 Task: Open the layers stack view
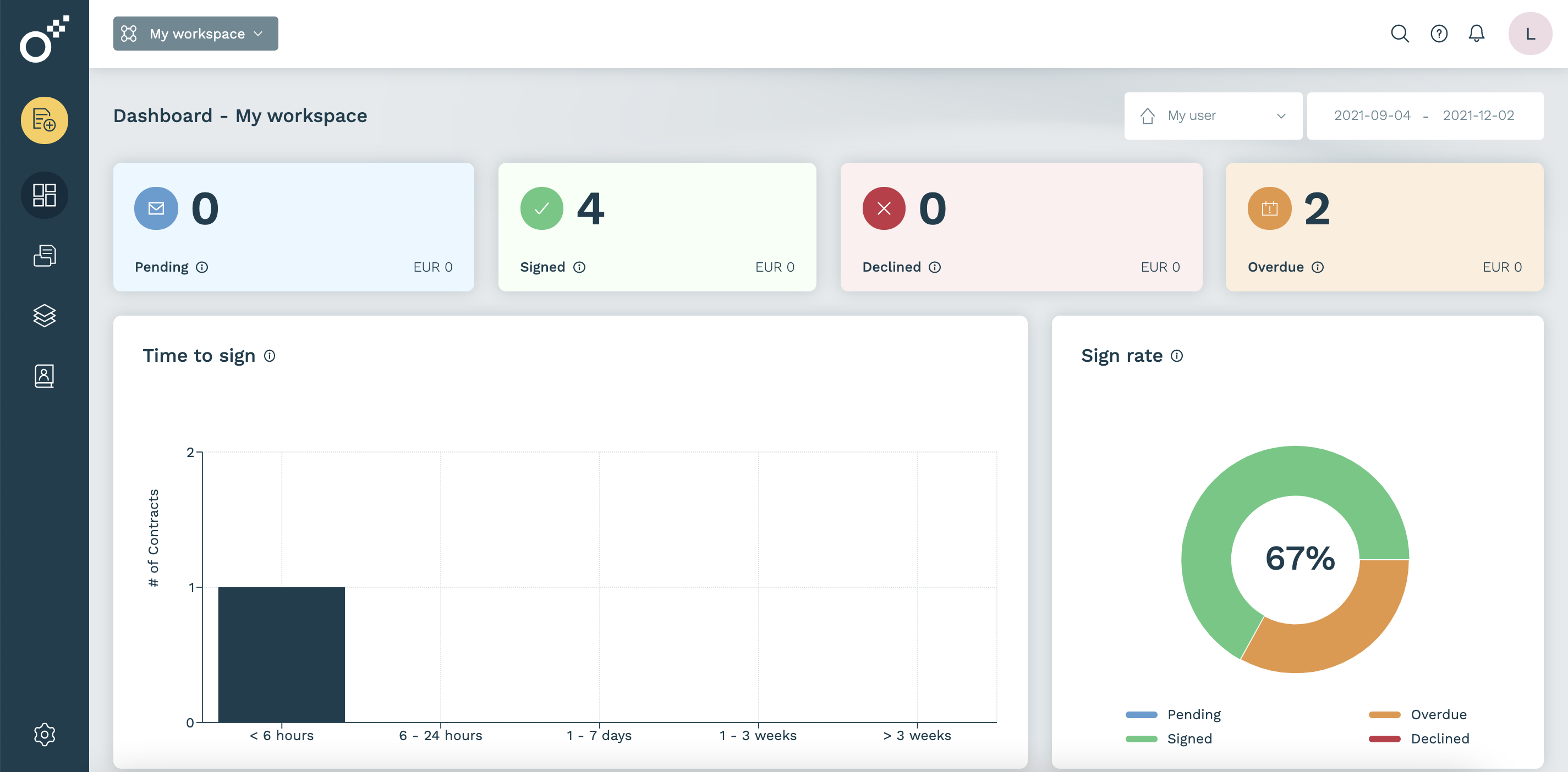tap(45, 315)
